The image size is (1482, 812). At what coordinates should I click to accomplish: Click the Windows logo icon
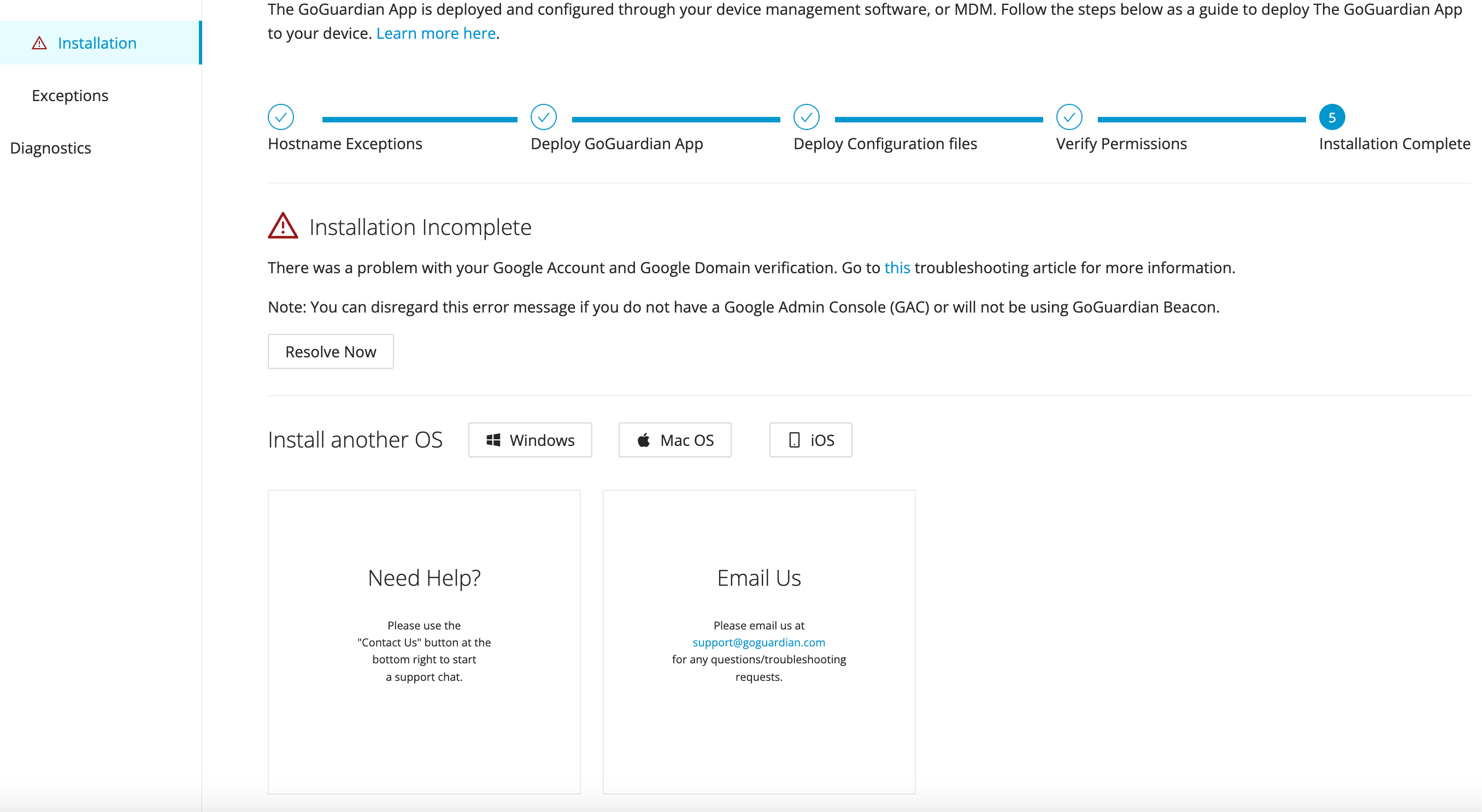493,440
